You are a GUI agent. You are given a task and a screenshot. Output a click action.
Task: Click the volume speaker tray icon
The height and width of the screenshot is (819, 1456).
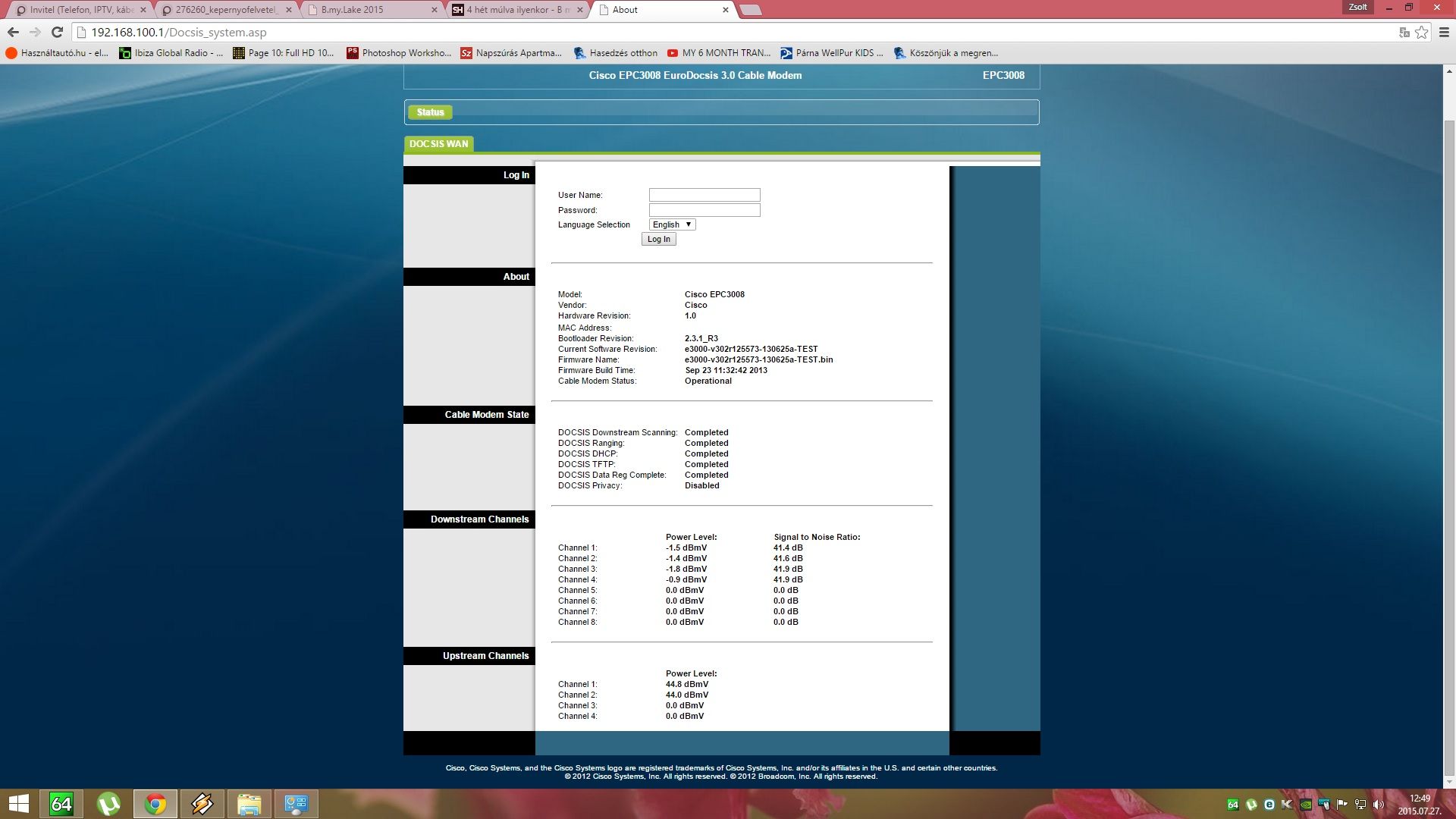(x=1379, y=805)
